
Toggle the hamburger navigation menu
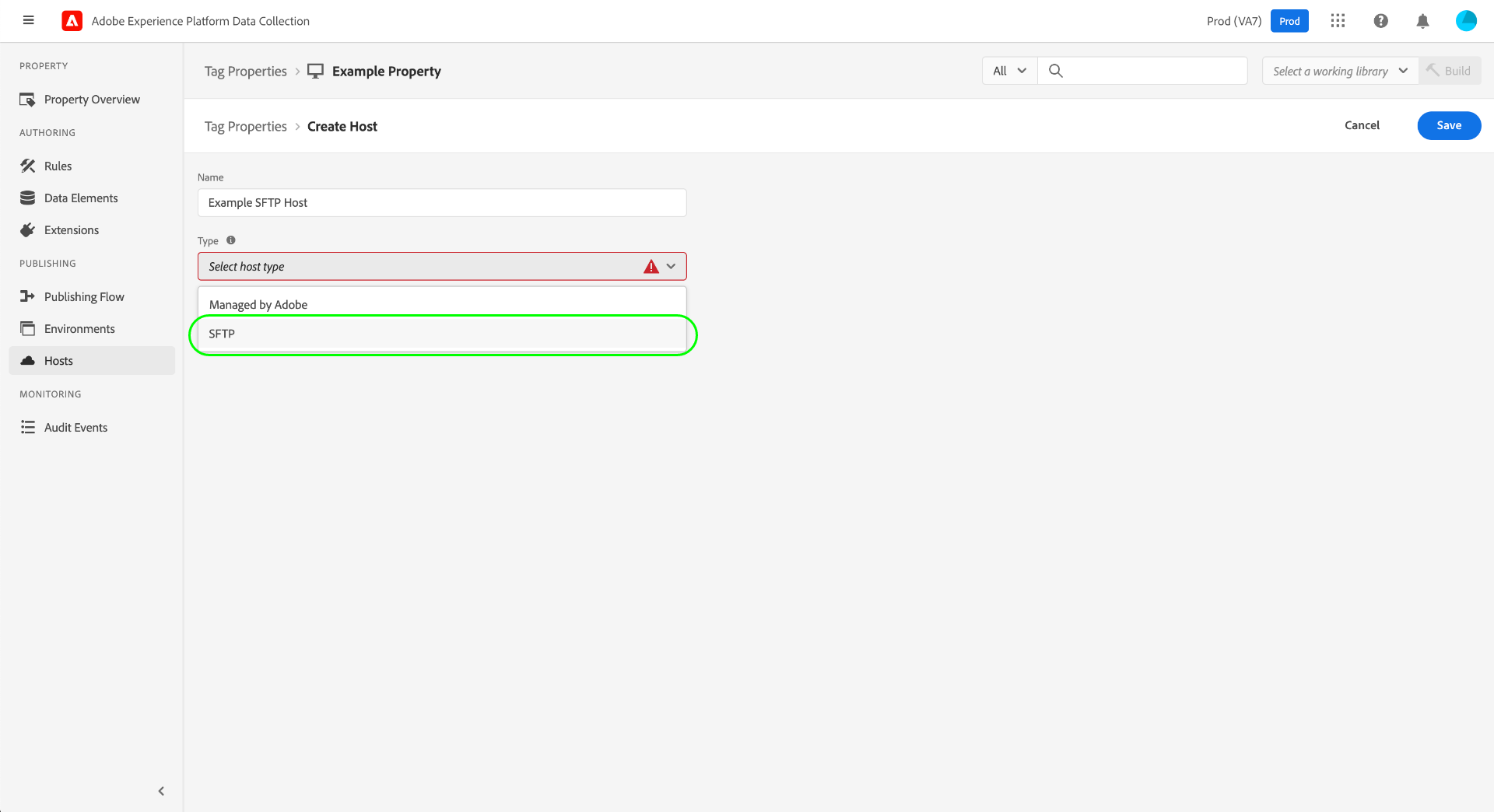(29, 20)
